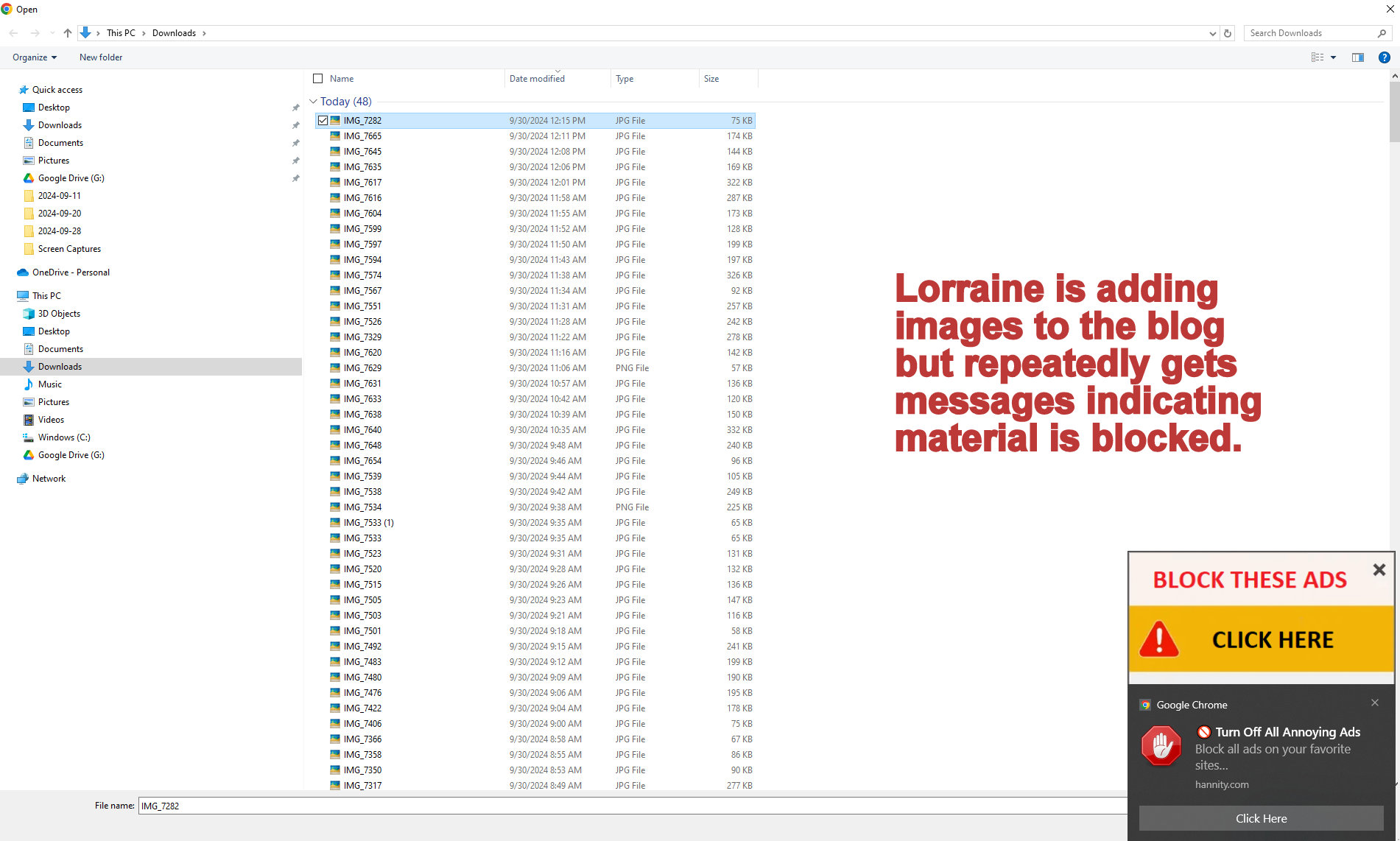Open the view options dropdown arrow
1400x841 pixels.
1333,57
